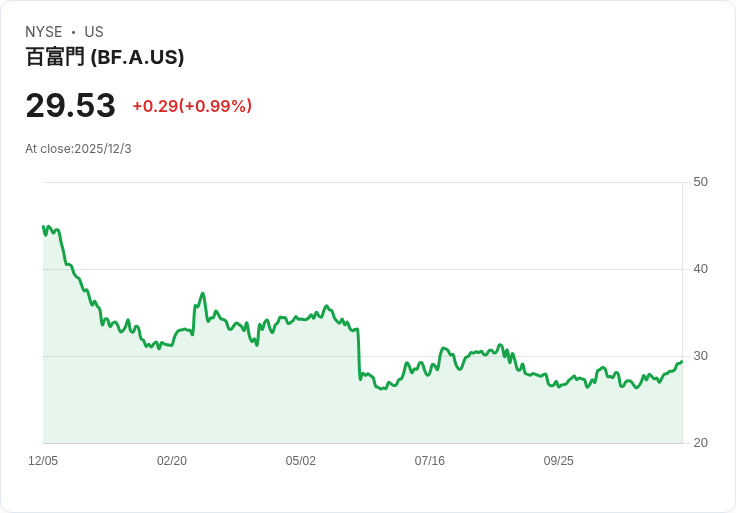The image size is (736, 513).
Task: Click the +0.29(+0.99%) price change
Action: 192,106
